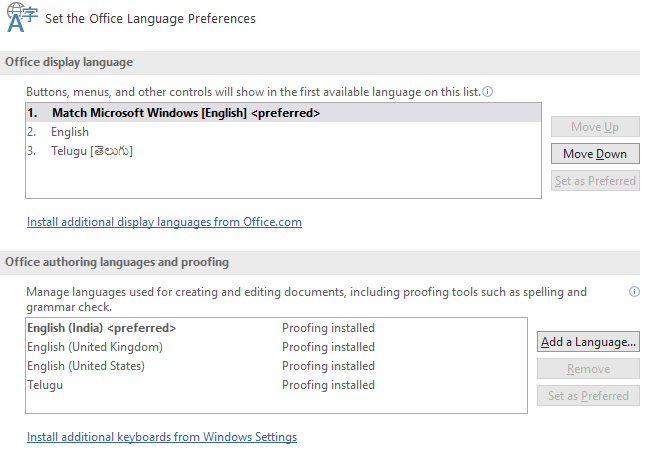Click the Office language preferences globe icon
This screenshot has width=649, height=453.
coord(21,17)
